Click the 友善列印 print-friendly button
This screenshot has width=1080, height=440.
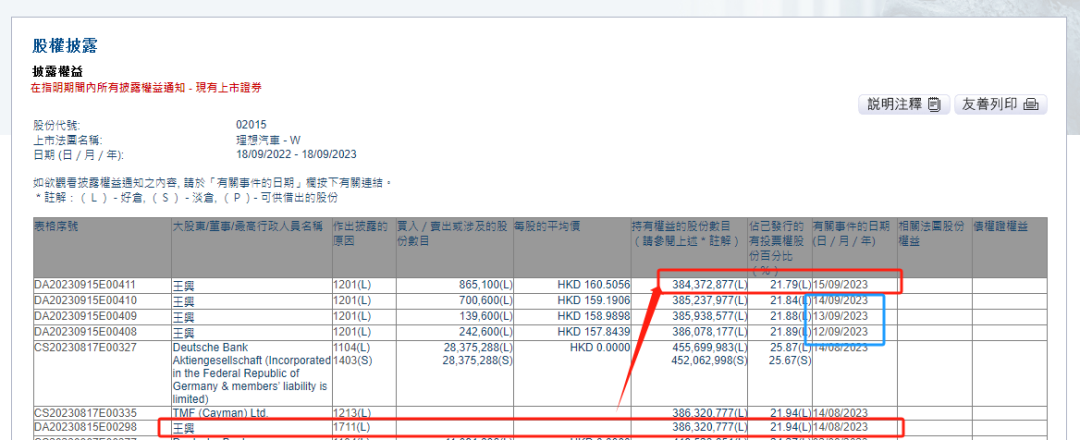tap(1001, 104)
